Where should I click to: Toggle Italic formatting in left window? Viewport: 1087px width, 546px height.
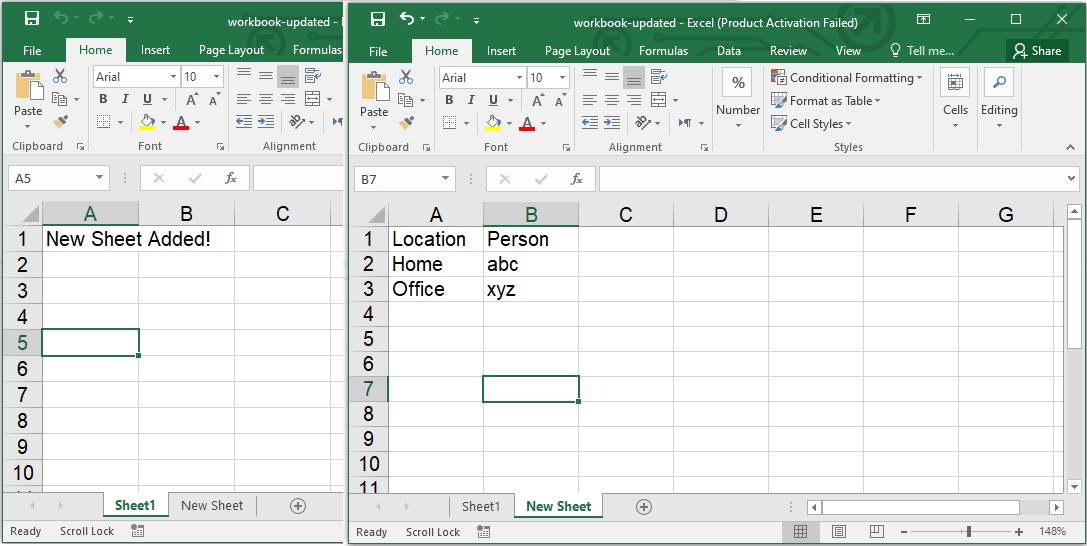[x=125, y=99]
